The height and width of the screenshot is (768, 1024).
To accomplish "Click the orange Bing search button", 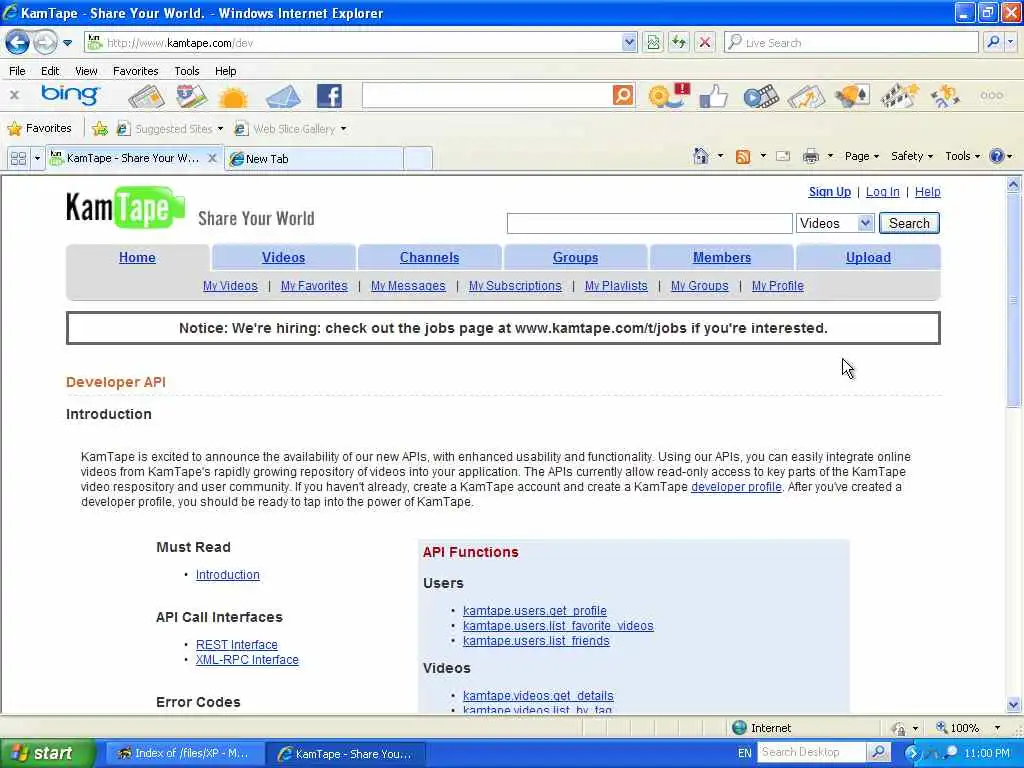I will click(x=623, y=95).
